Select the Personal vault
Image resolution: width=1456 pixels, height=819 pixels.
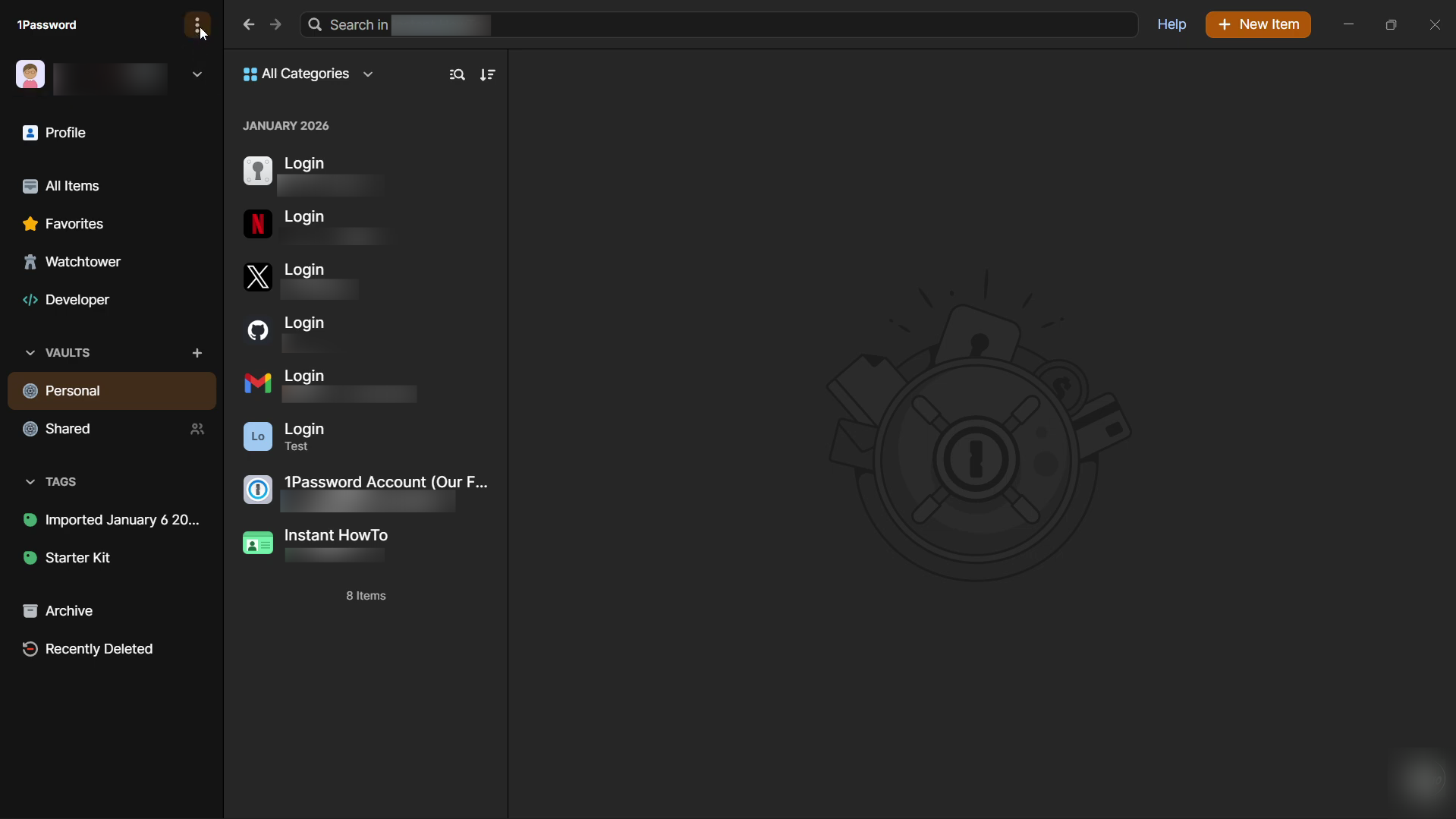click(x=112, y=391)
